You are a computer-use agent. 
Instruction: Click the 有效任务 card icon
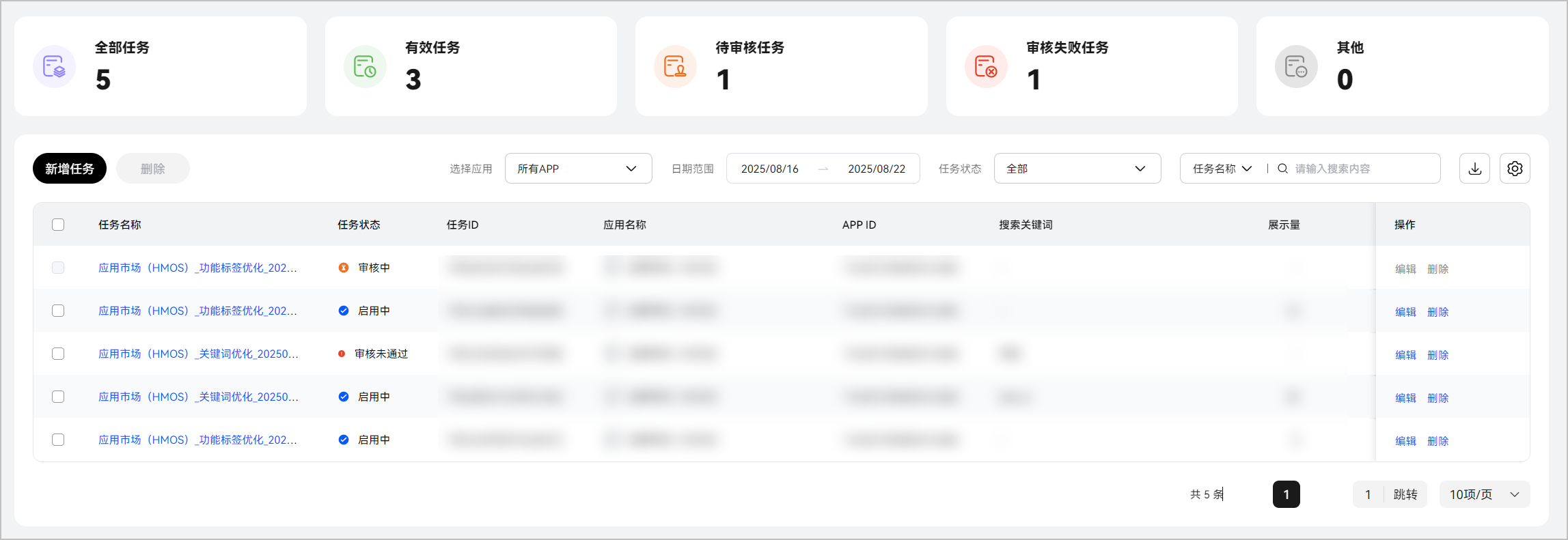pos(365,67)
